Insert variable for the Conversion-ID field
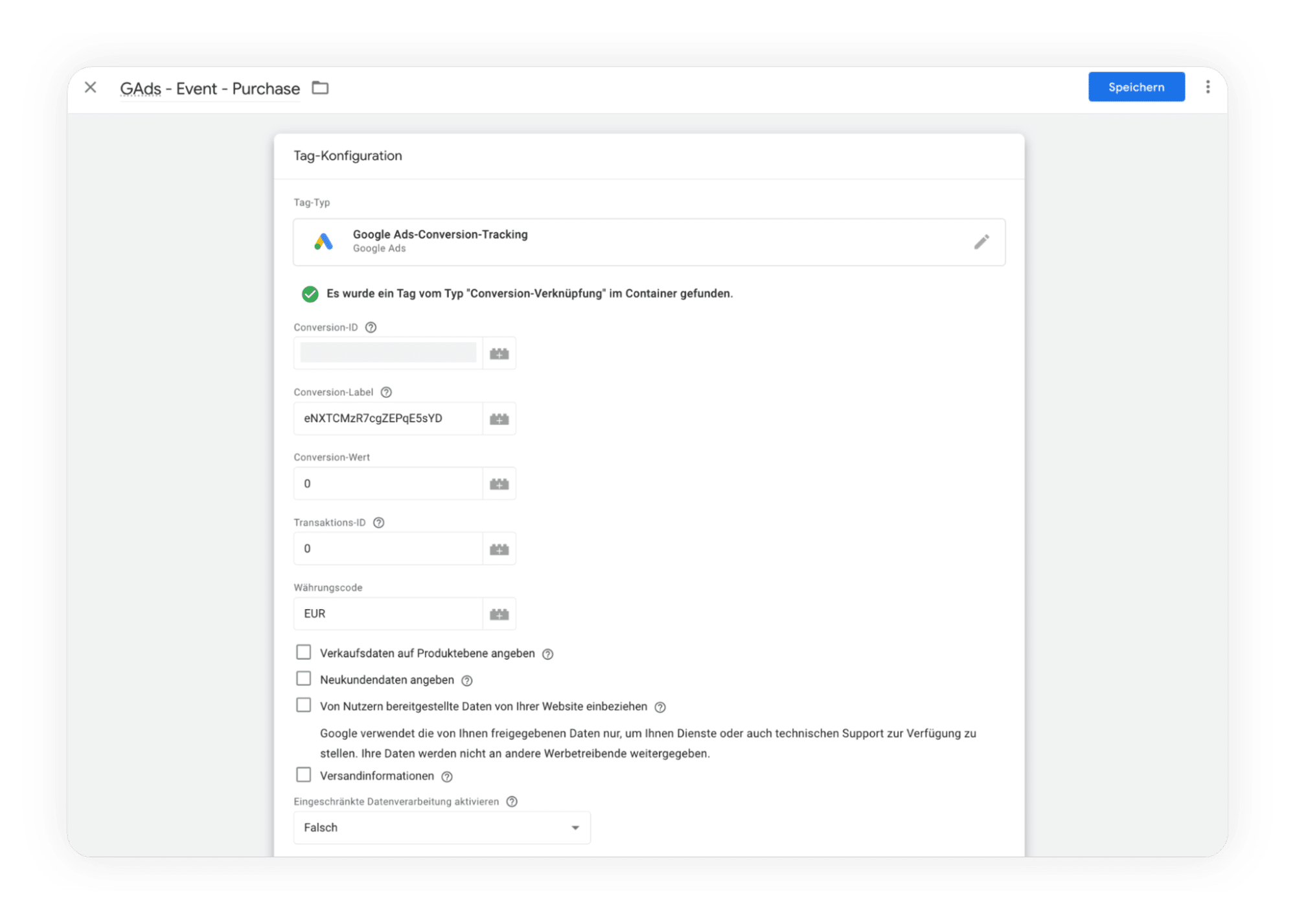The height and width of the screenshot is (924, 1295). coord(499,353)
